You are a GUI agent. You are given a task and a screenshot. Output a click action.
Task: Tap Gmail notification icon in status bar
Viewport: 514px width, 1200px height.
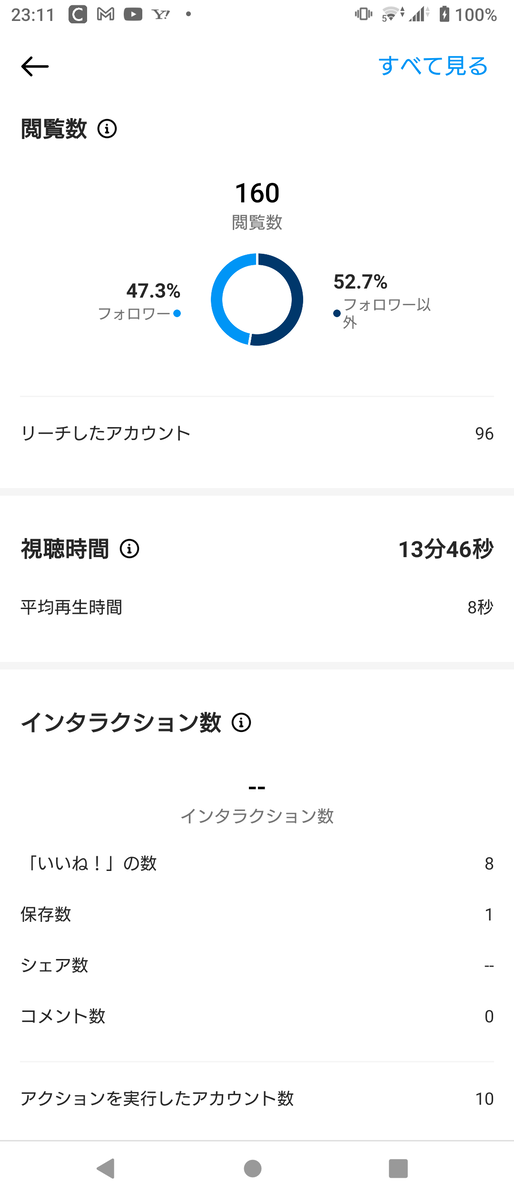tap(105, 15)
